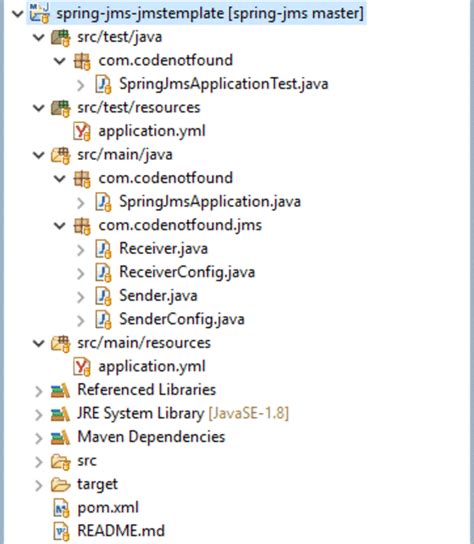Image resolution: width=474 pixels, height=544 pixels.
Task: Click the target folder icon
Action: pyautogui.click(x=60, y=485)
